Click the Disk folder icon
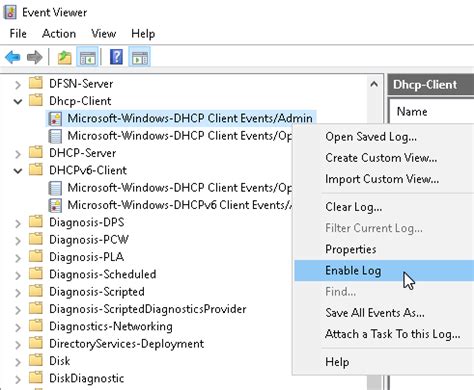This screenshot has height=390, width=474. [36, 360]
